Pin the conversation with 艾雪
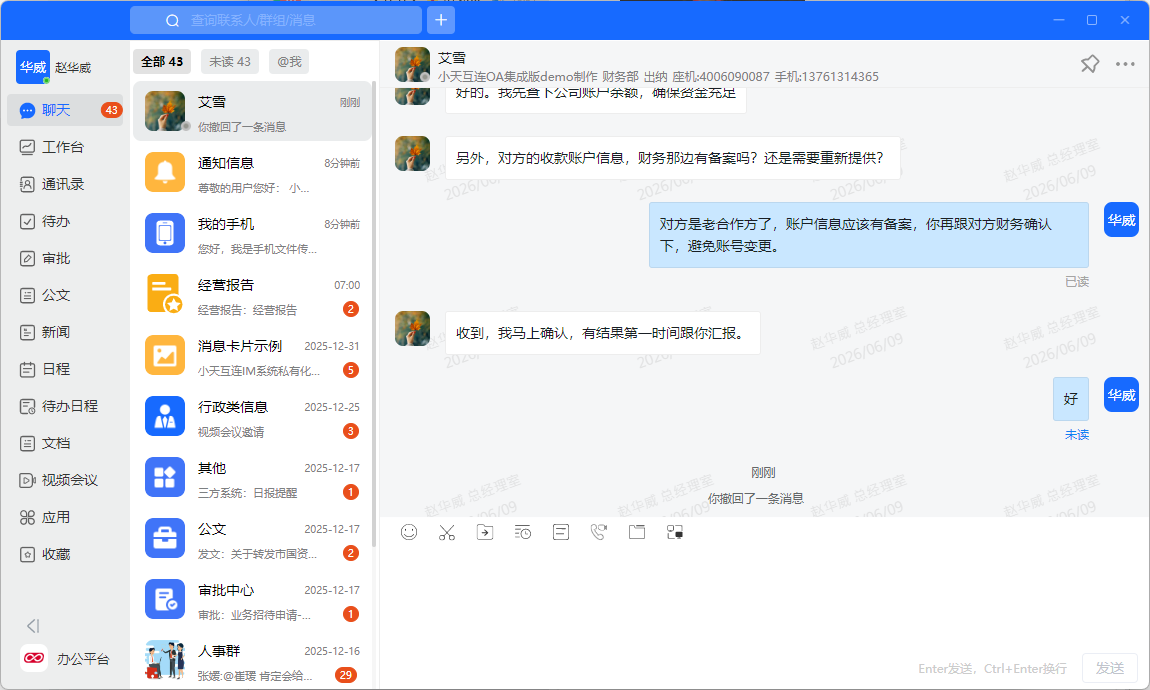This screenshot has height=690, width=1150. pyautogui.click(x=1090, y=64)
